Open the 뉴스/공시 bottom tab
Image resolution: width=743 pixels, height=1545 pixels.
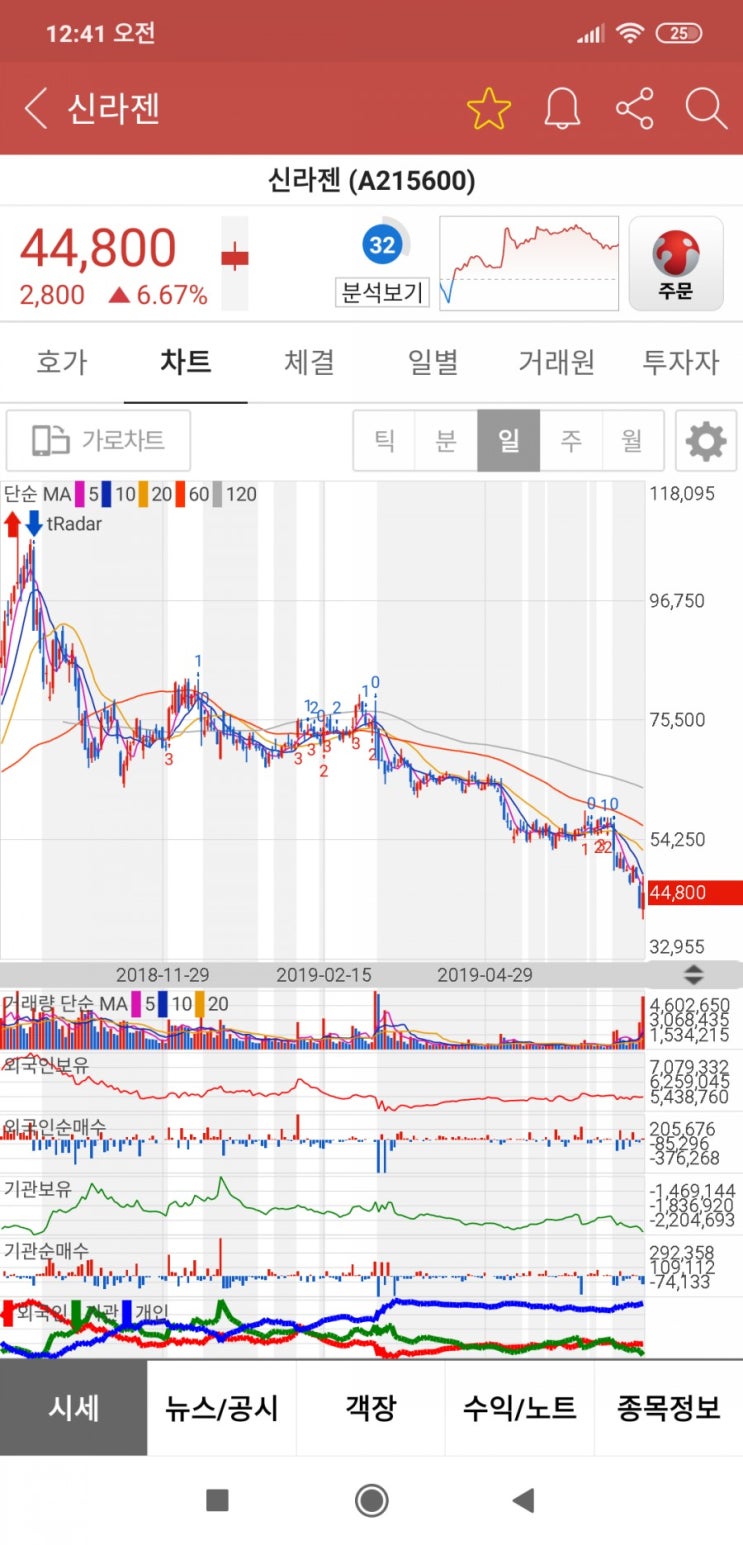pyautogui.click(x=222, y=1408)
